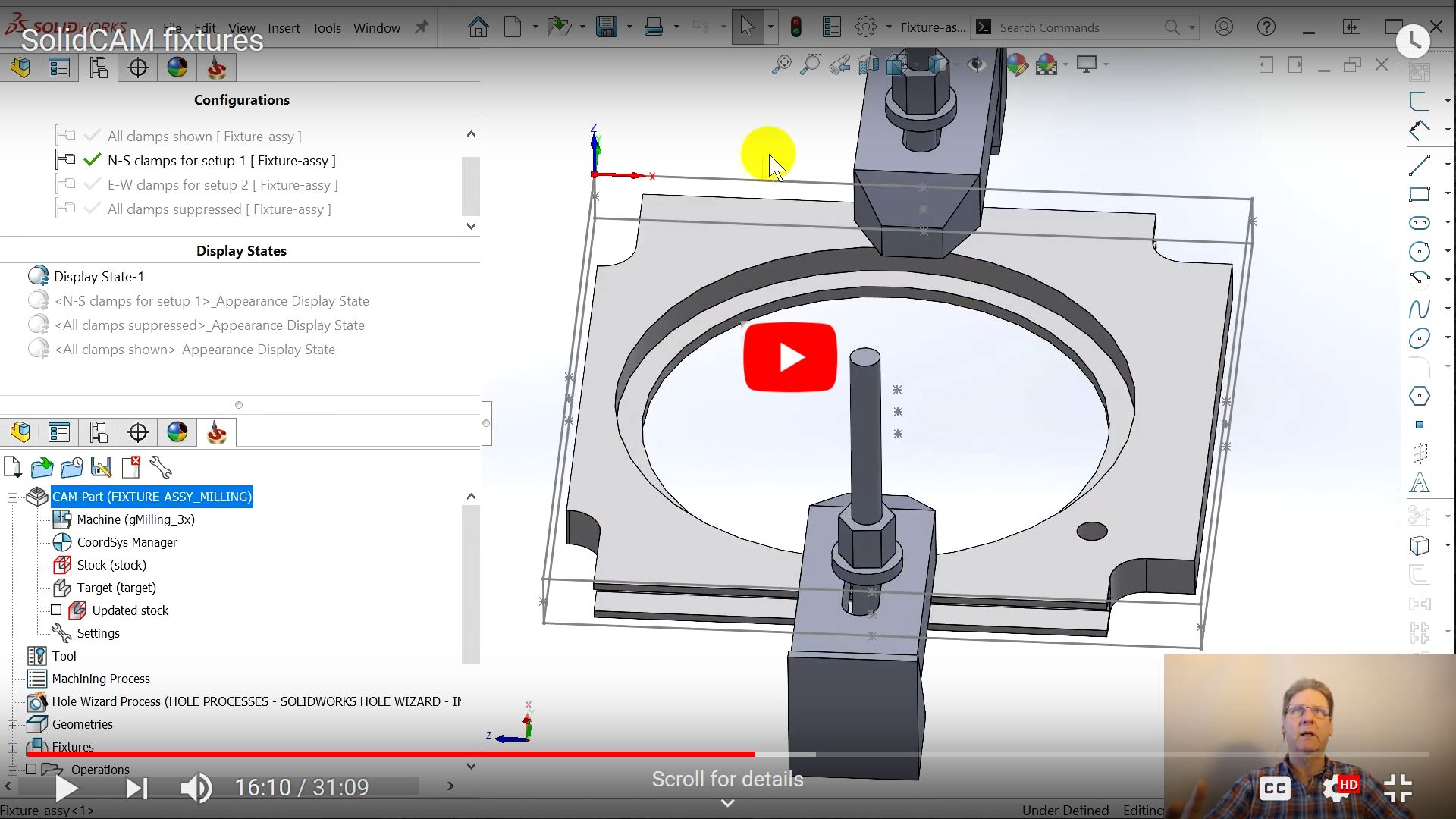The width and height of the screenshot is (1456, 819).
Task: Toggle the Operations checkbox
Action: coord(31,769)
